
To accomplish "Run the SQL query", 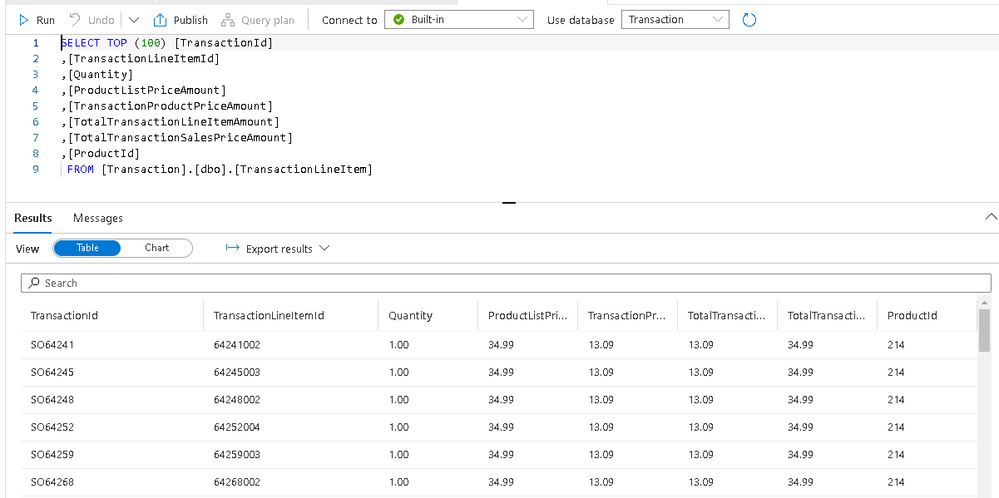I will [x=37, y=20].
